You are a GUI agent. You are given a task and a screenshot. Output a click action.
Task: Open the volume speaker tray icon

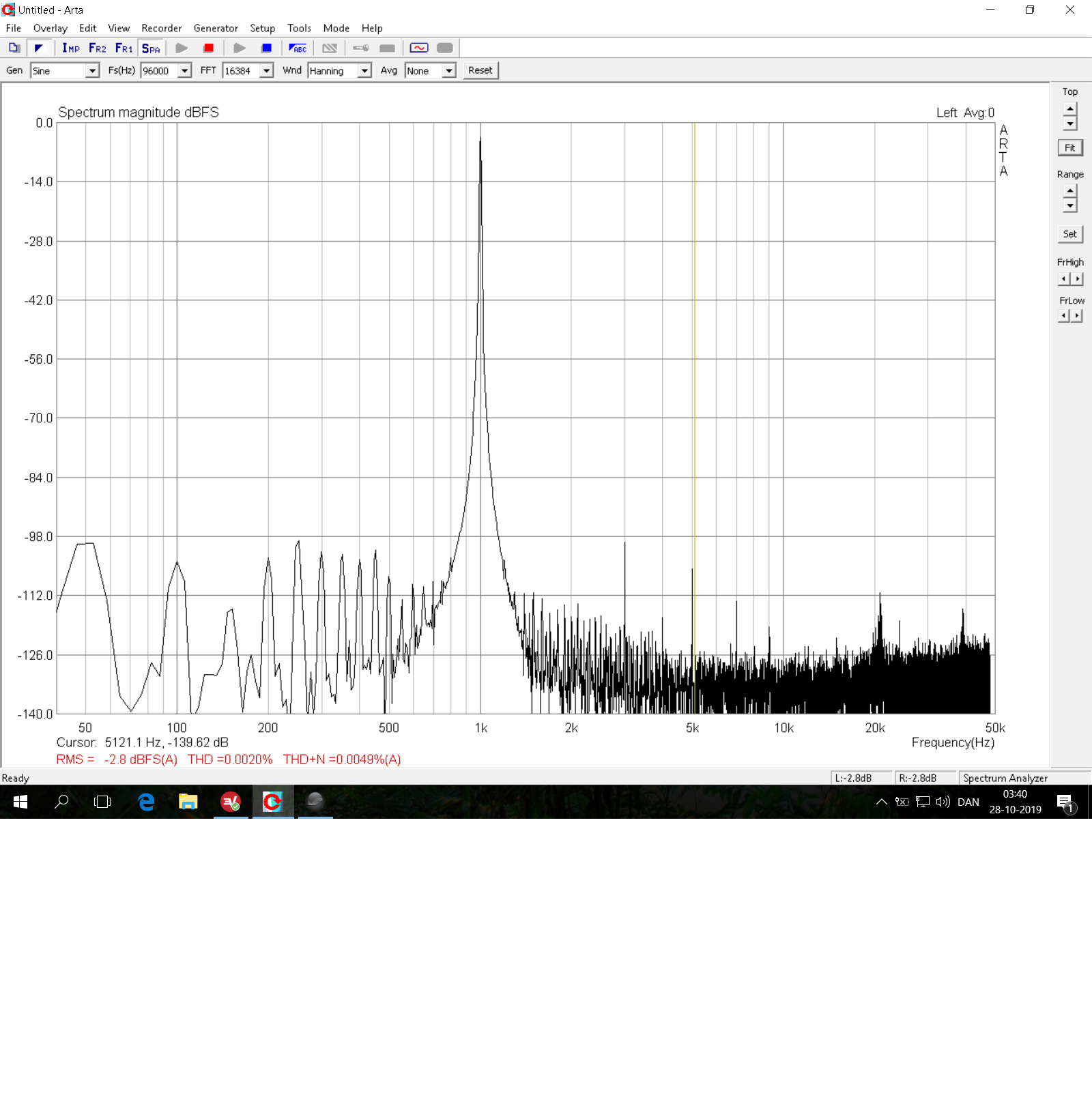[943, 802]
